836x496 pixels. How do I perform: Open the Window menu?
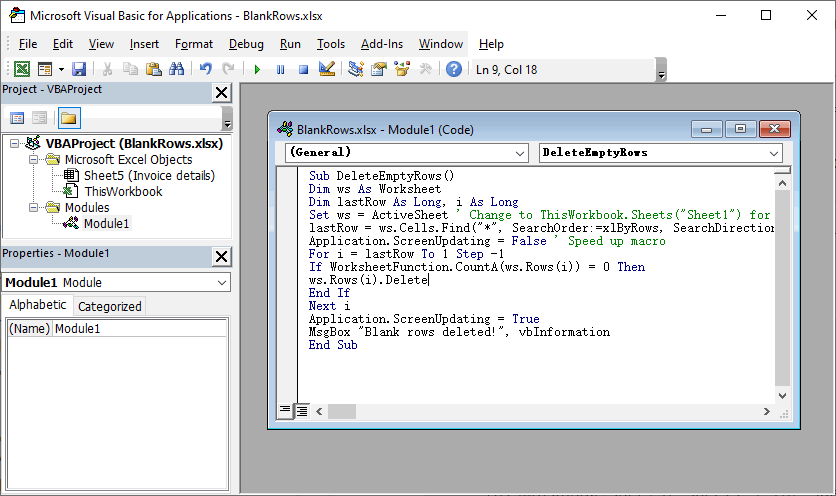click(441, 44)
